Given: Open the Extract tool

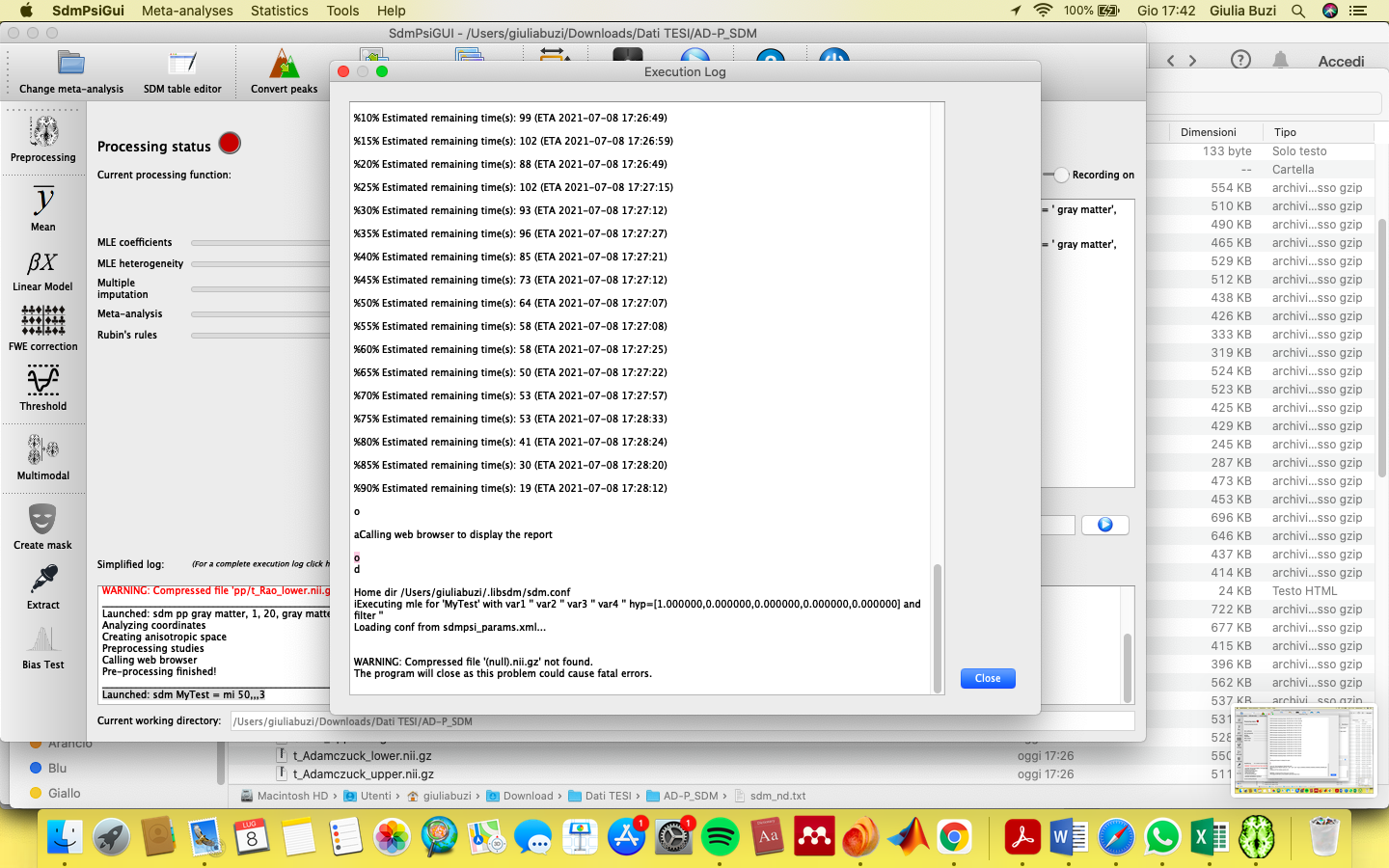Looking at the screenshot, I should [43, 586].
